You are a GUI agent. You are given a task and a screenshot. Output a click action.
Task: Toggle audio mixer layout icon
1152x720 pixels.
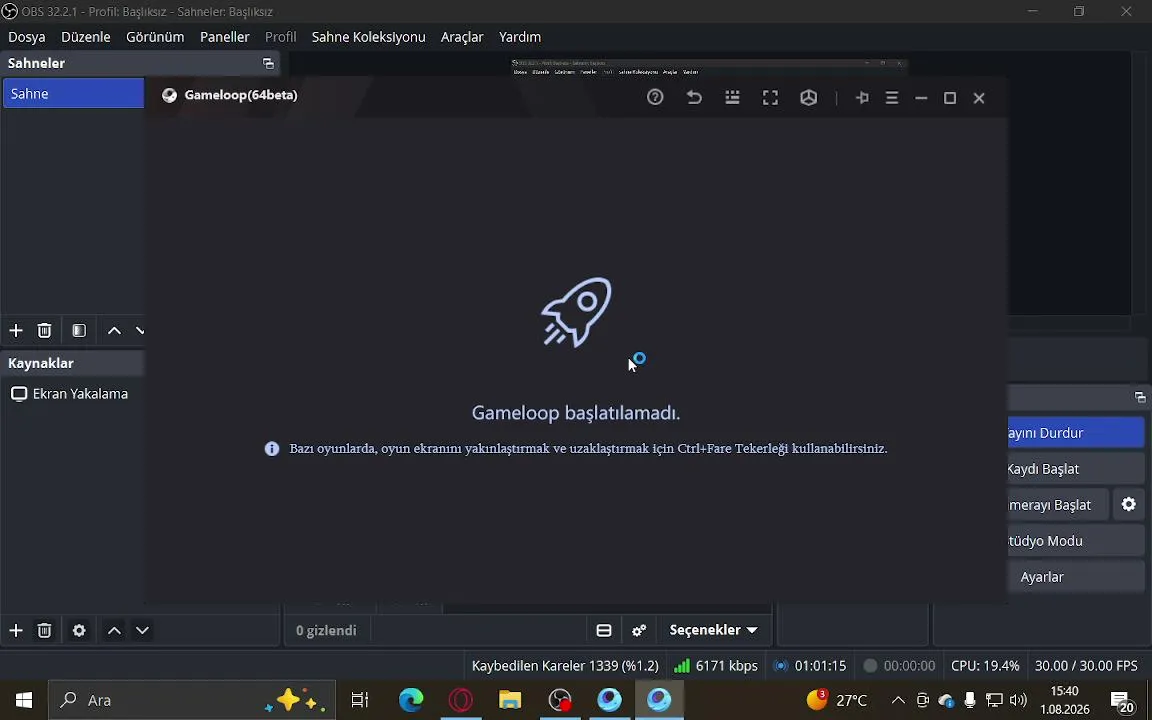pos(604,630)
